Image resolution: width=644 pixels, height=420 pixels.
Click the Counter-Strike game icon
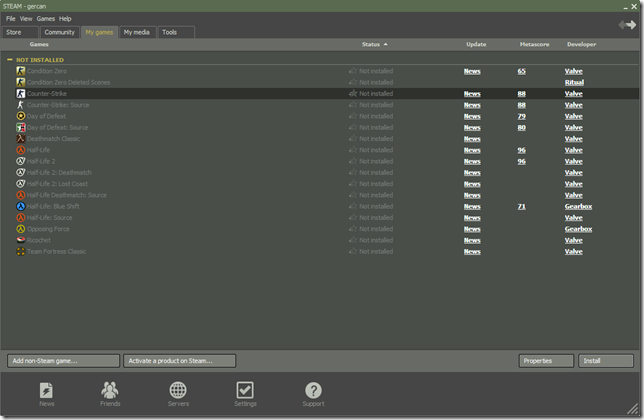pos(21,94)
